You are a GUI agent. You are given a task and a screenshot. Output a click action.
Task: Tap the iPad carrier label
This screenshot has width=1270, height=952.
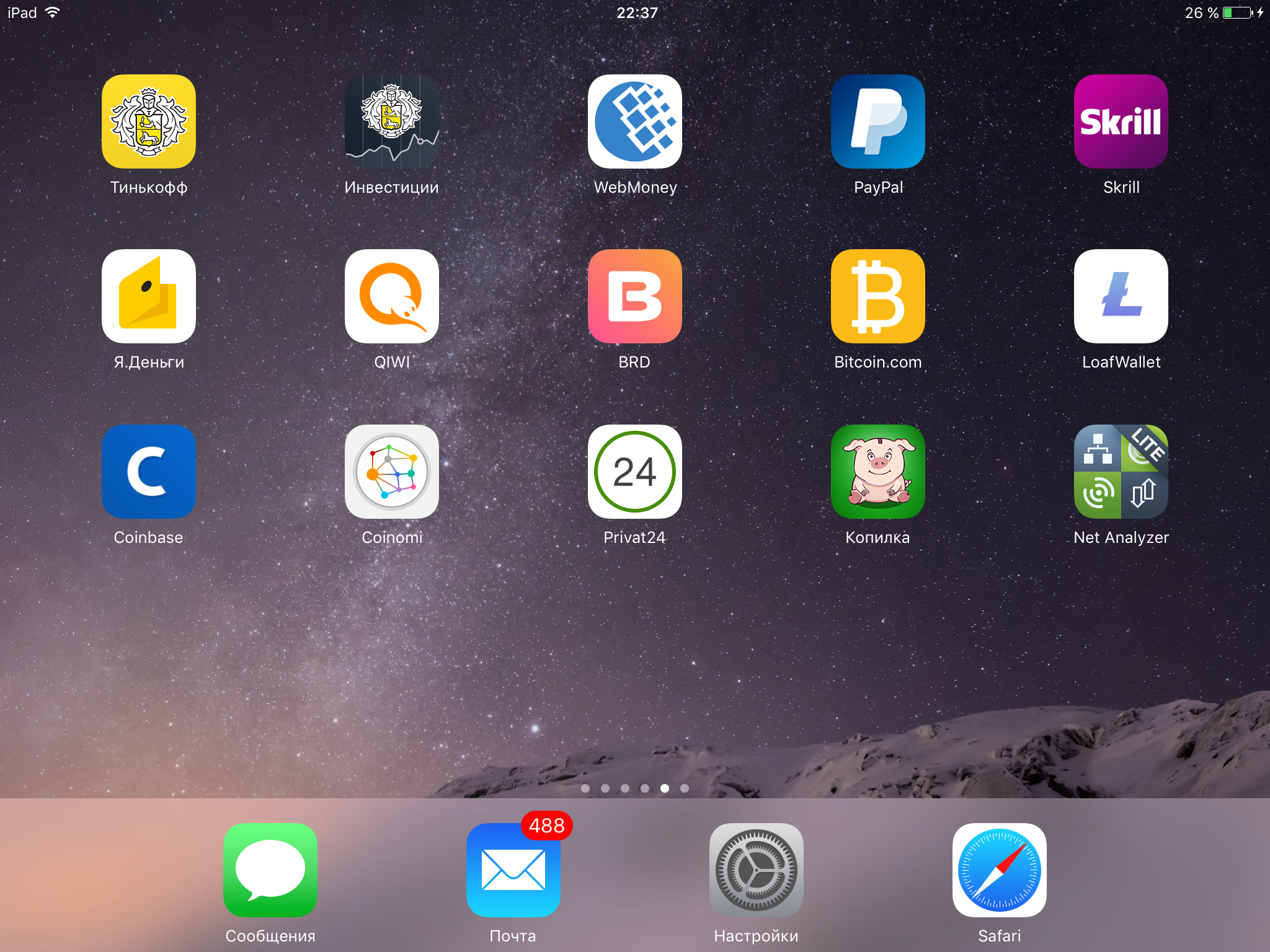coord(22,12)
